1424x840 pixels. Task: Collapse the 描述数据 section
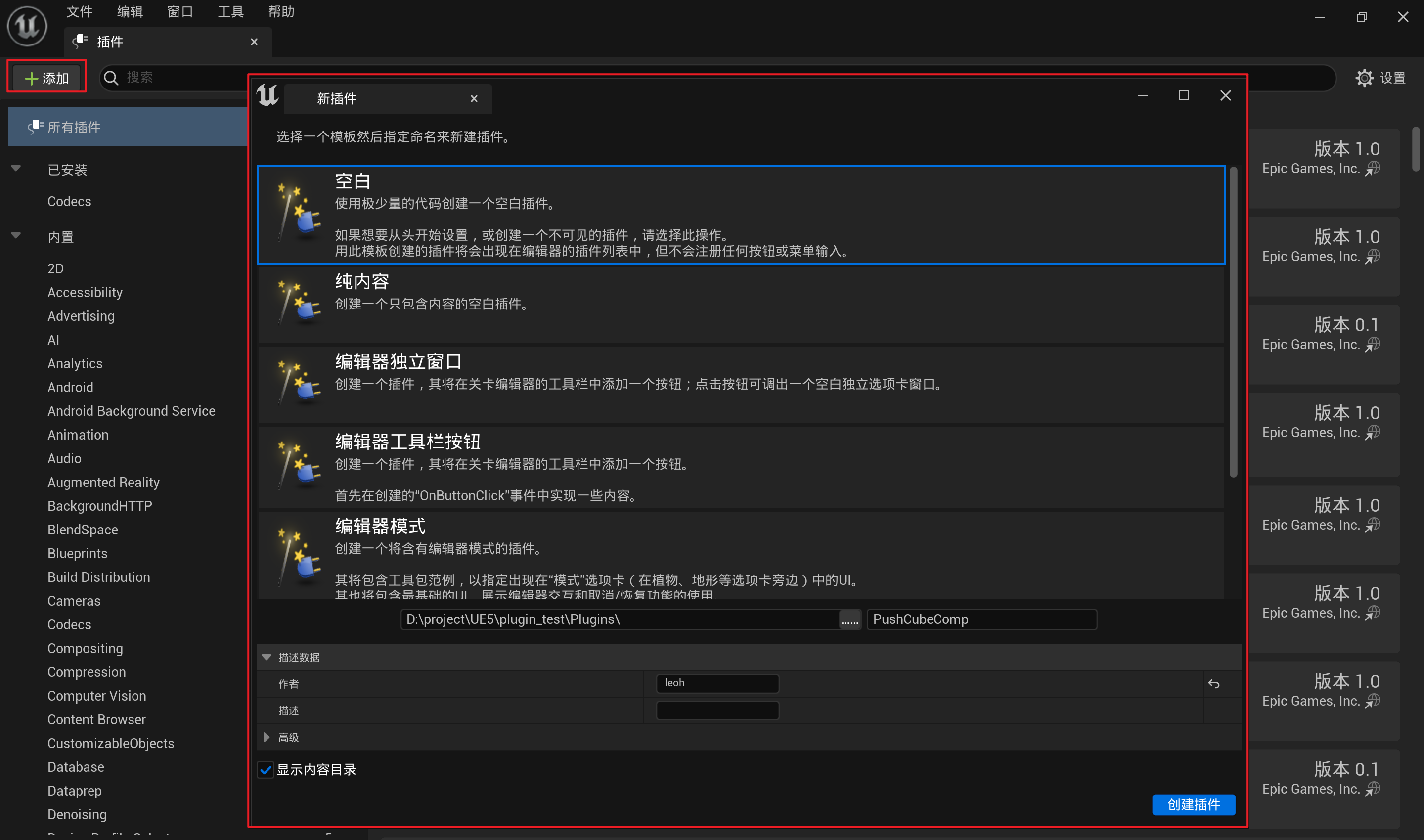[266, 657]
